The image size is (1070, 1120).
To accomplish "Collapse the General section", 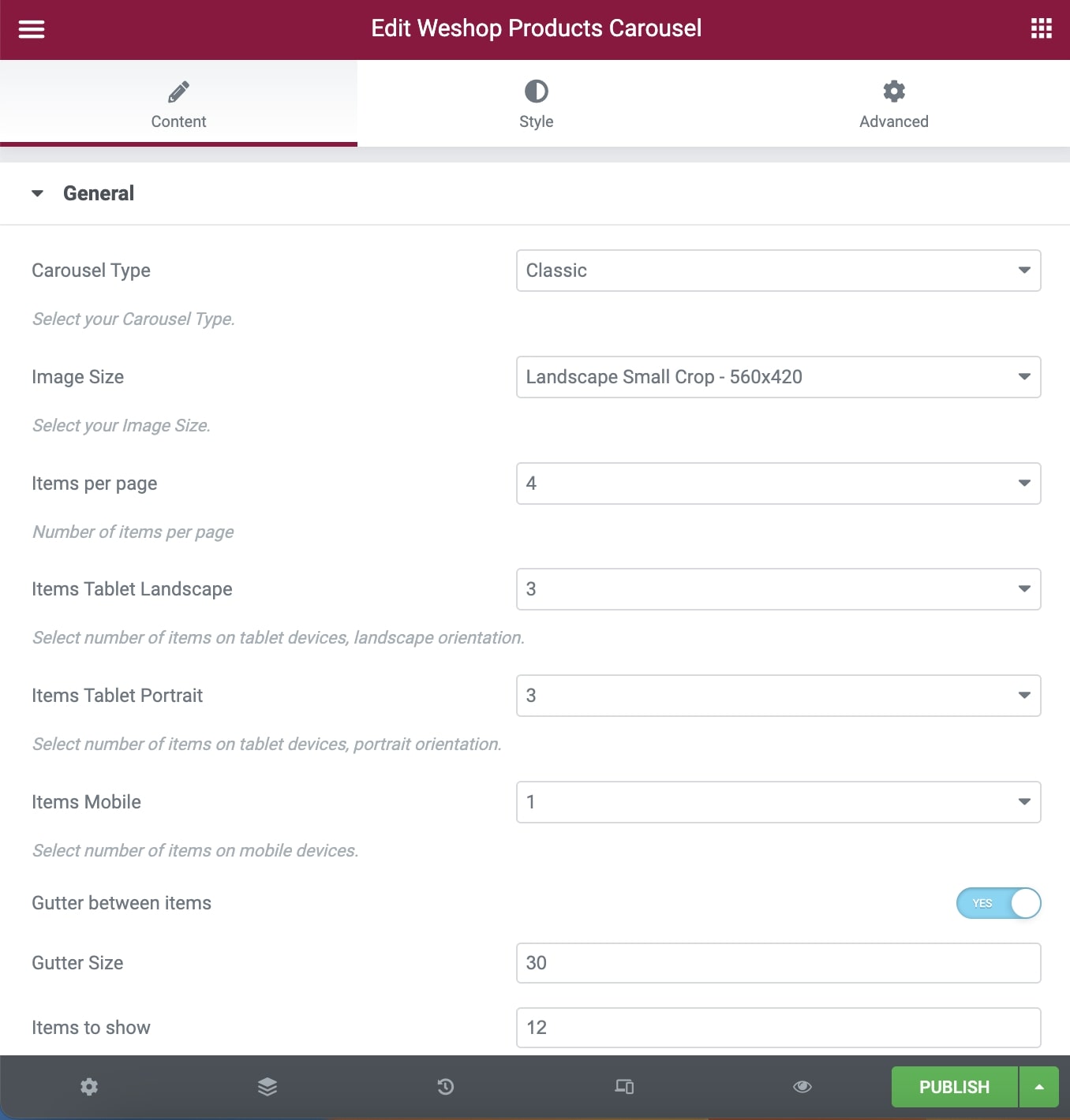I will point(83,193).
